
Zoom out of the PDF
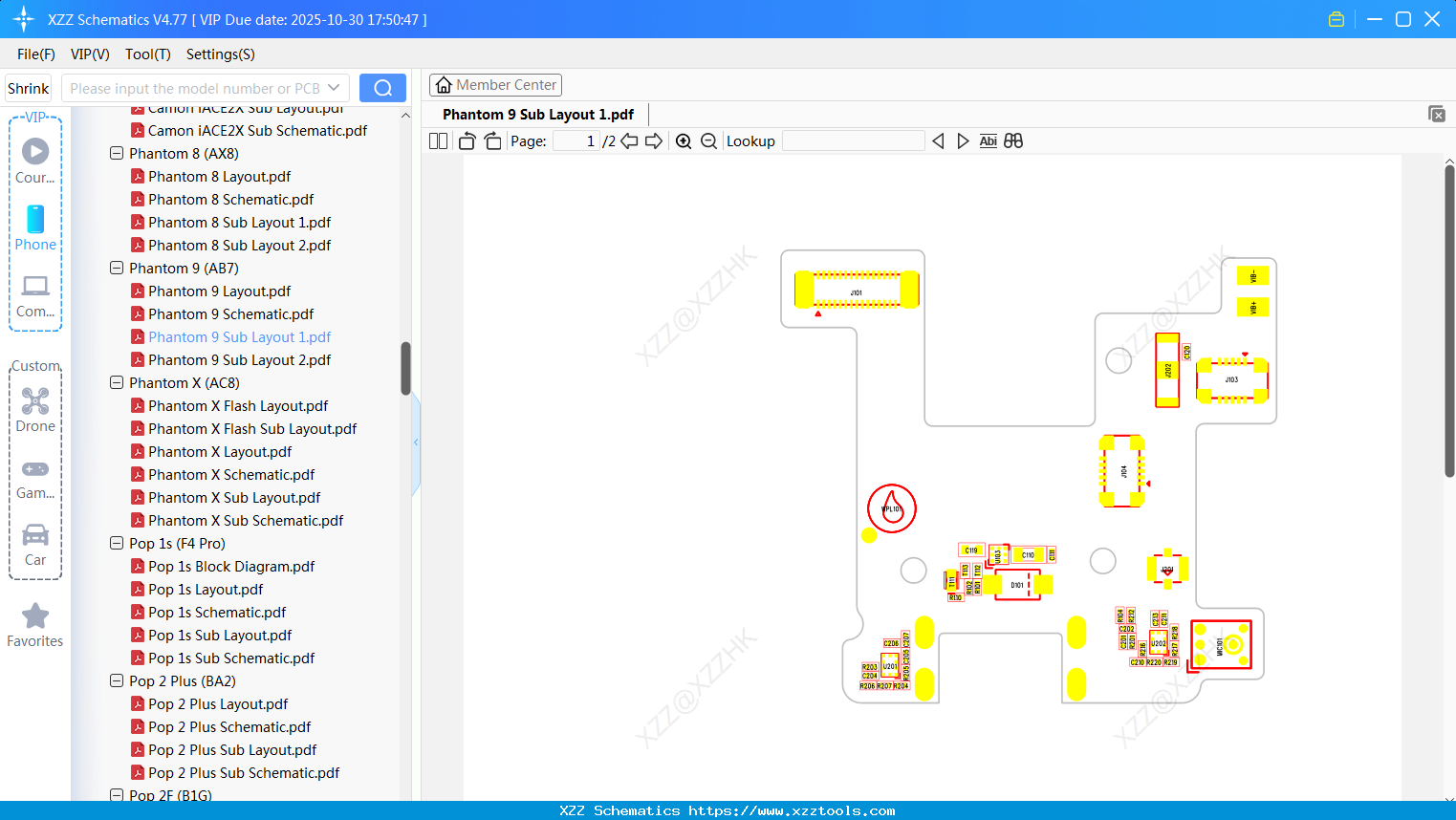[708, 141]
